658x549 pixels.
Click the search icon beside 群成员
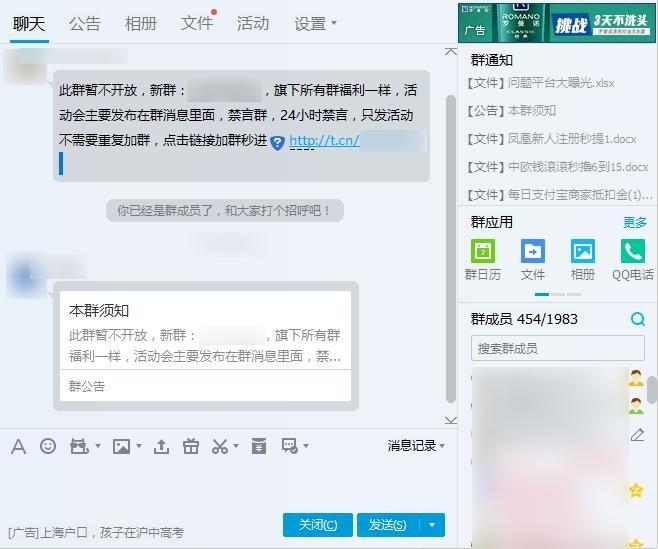click(x=638, y=319)
